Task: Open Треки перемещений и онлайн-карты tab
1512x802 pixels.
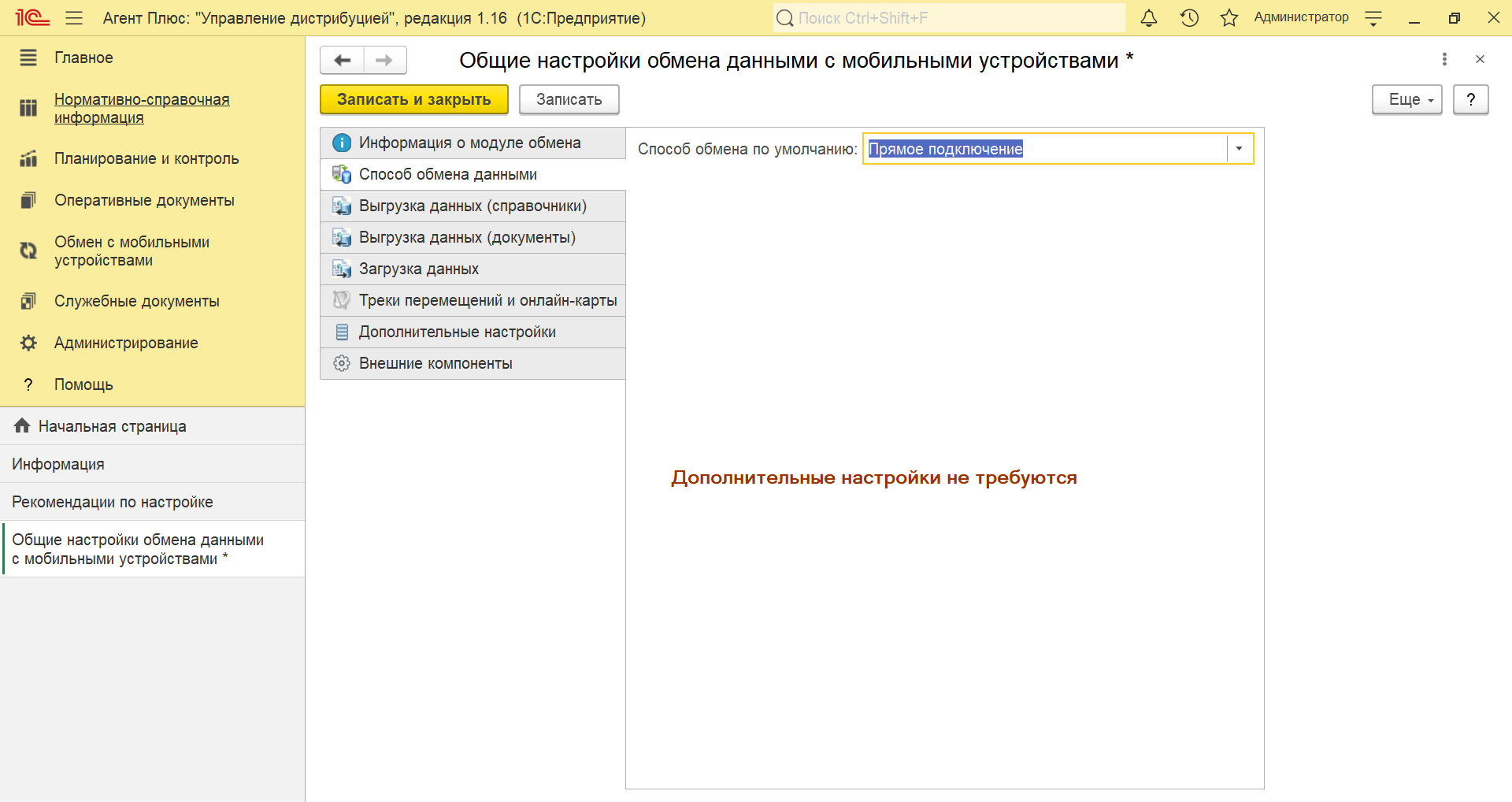Action: pos(487,300)
